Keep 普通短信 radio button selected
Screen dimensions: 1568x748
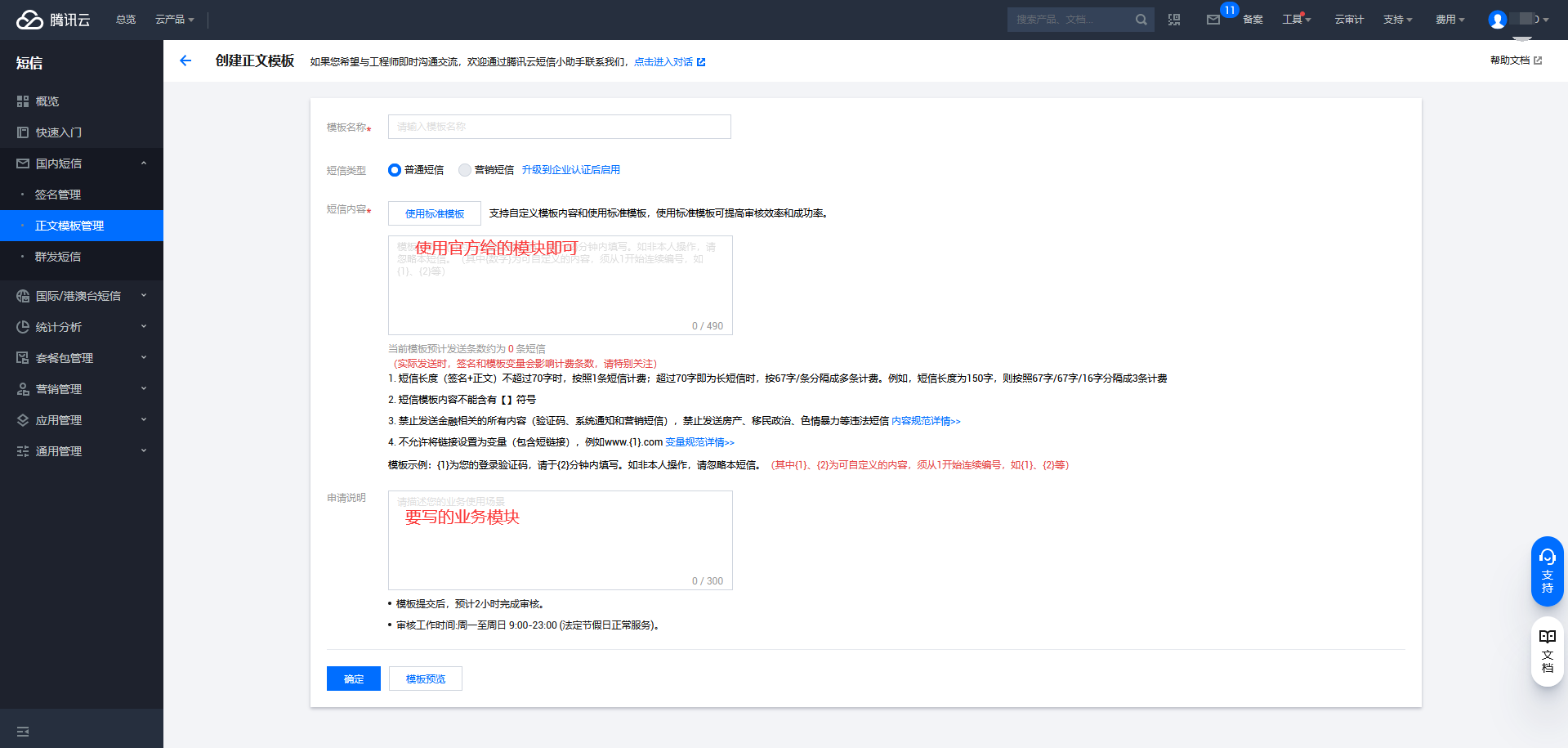point(394,170)
